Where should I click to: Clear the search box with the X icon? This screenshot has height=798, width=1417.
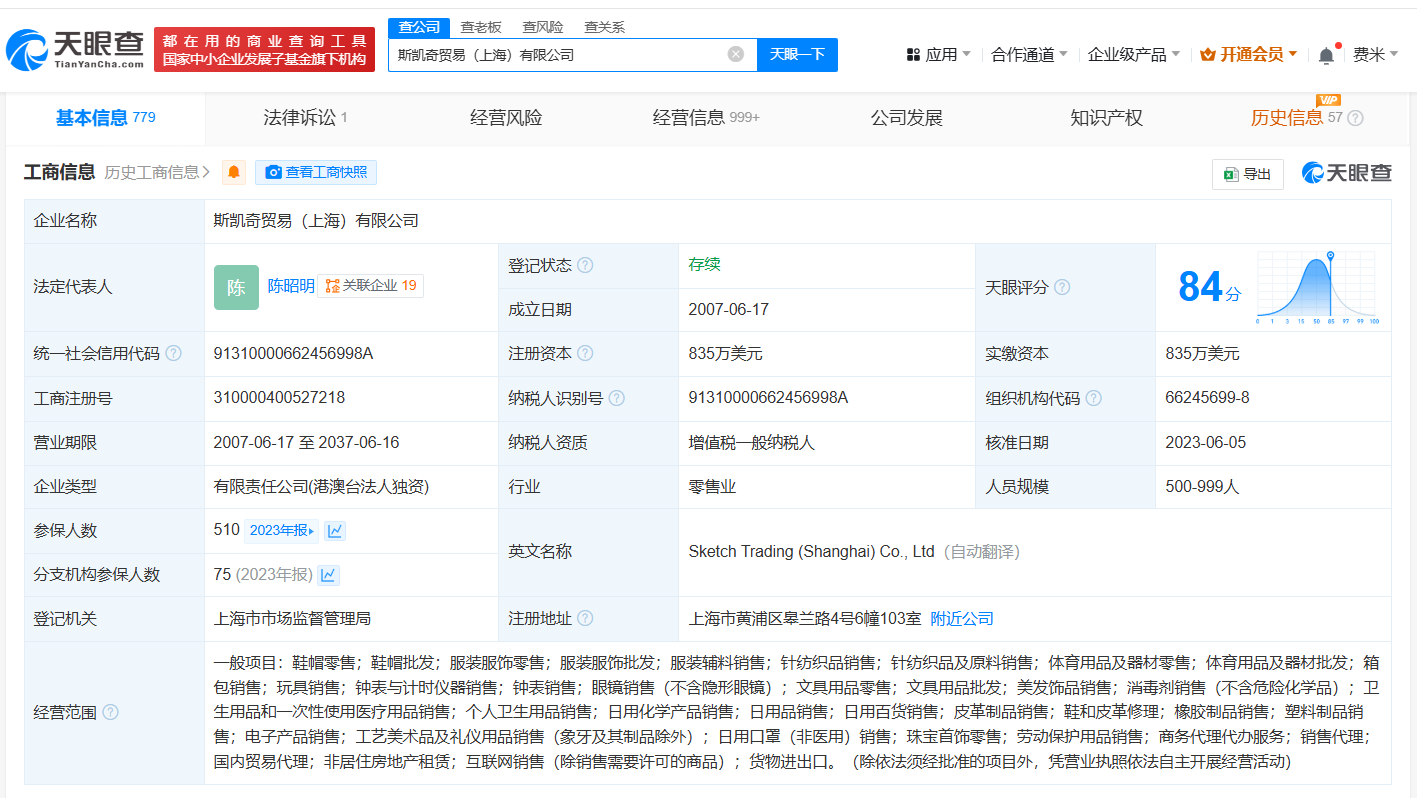pyautogui.click(x=736, y=54)
